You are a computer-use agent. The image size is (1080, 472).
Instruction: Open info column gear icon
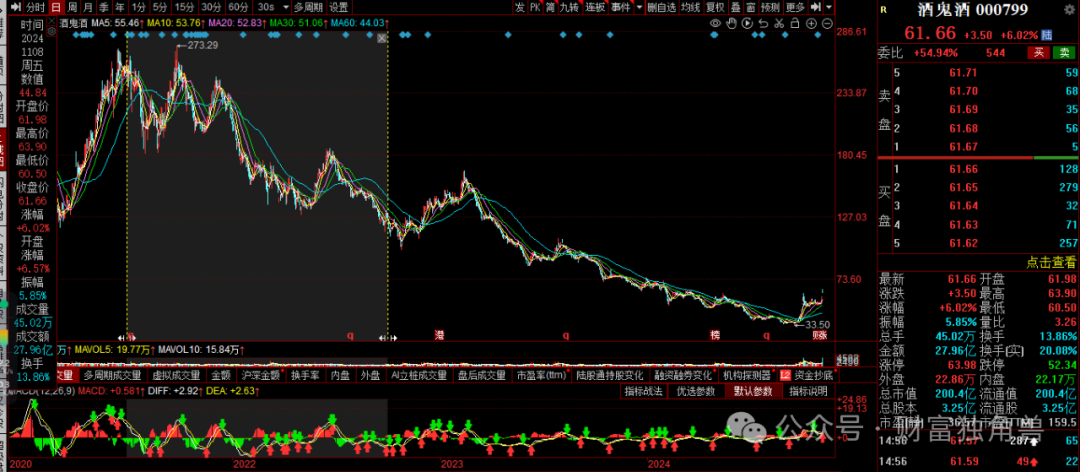point(52,32)
